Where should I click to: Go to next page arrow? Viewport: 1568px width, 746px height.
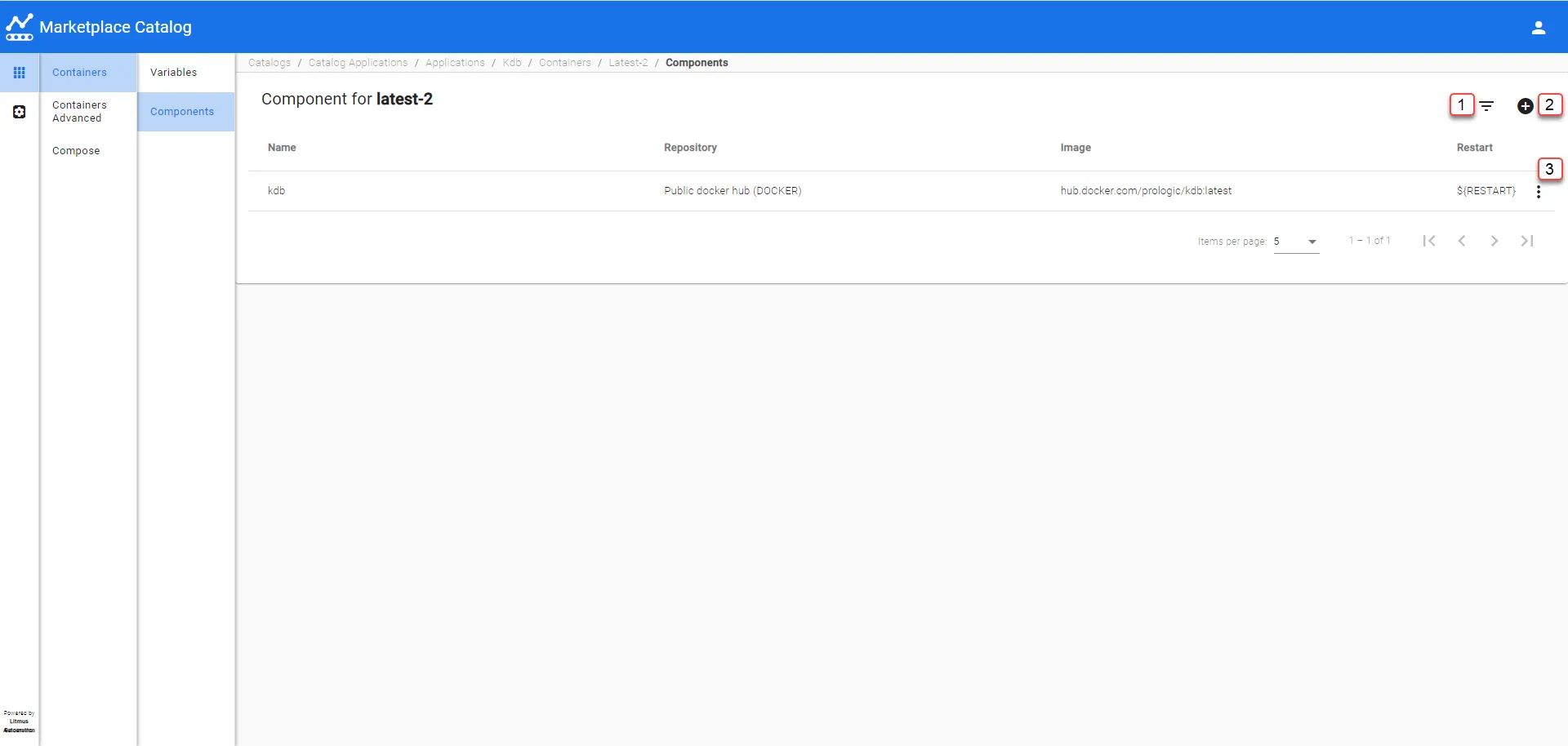coord(1494,241)
